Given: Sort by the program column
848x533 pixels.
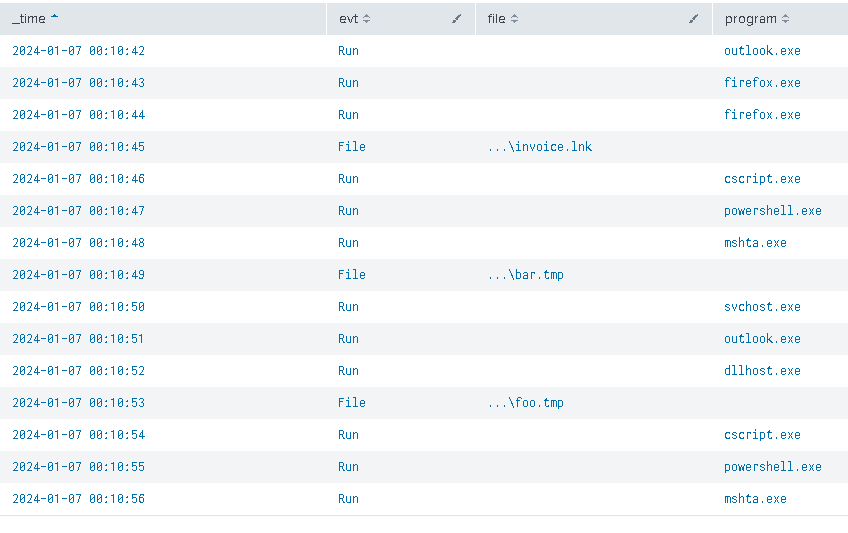Looking at the screenshot, I should click(x=786, y=19).
